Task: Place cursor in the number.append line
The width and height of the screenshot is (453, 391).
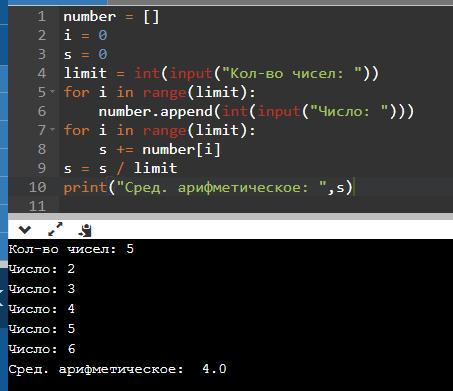Action: (x=256, y=111)
